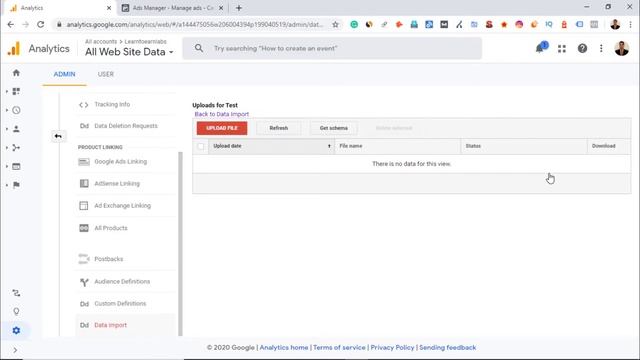Click the back arrow in admin column
This screenshot has width=640, height=360.
[58, 136]
